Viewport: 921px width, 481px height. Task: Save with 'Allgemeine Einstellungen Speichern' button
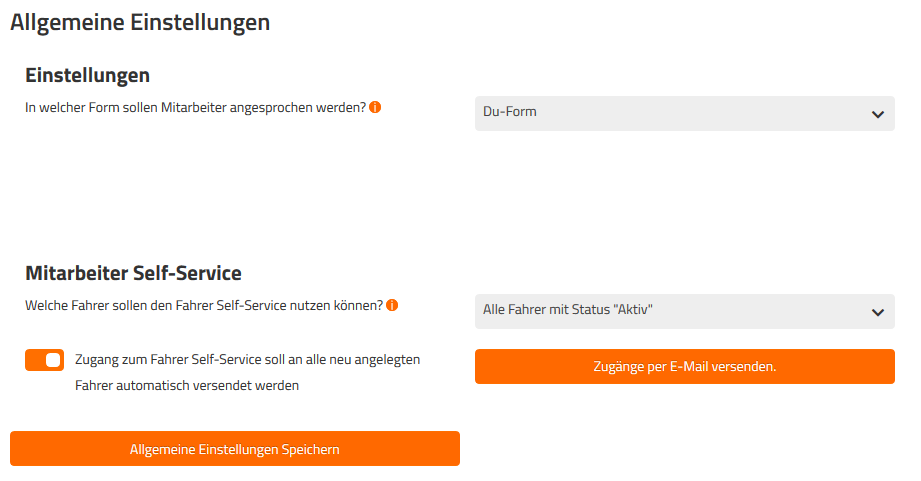(x=235, y=449)
